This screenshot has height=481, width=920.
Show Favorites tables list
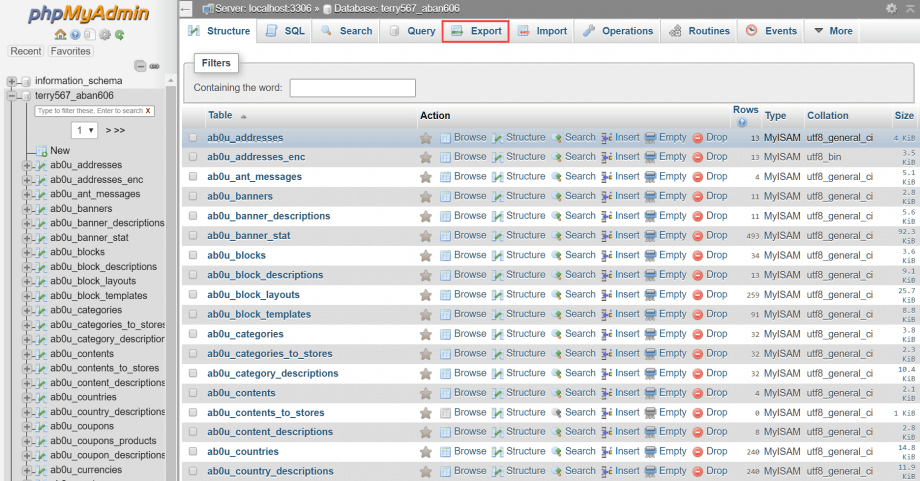70,51
